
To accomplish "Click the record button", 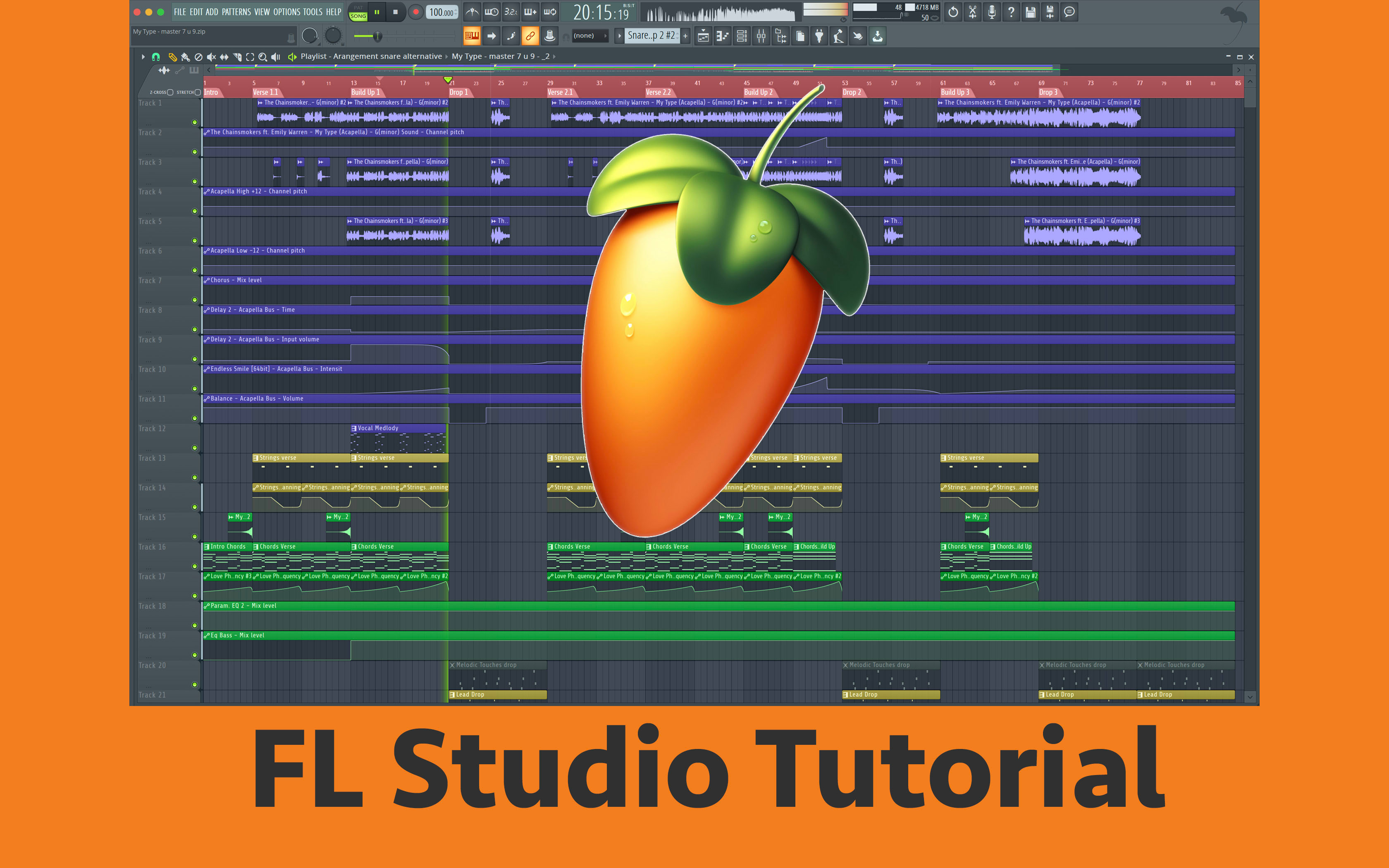I will point(415,12).
